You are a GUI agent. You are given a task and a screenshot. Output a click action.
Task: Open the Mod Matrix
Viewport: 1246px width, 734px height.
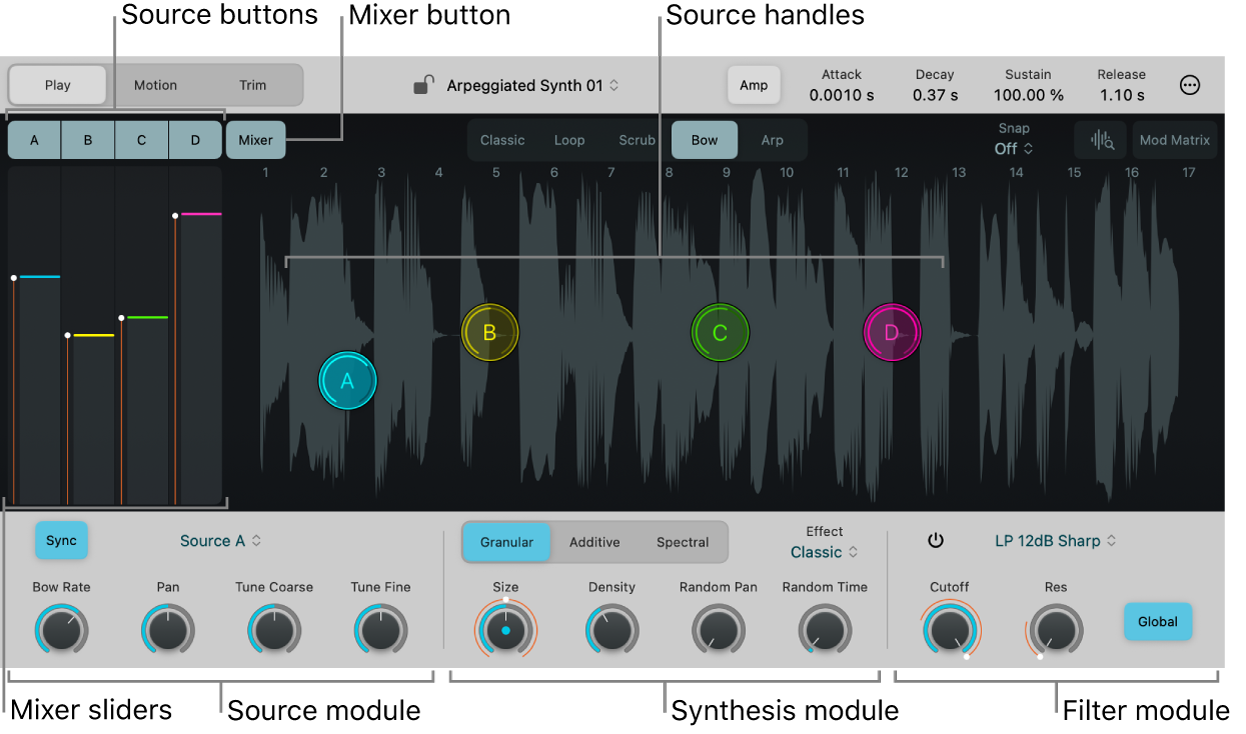point(1175,140)
